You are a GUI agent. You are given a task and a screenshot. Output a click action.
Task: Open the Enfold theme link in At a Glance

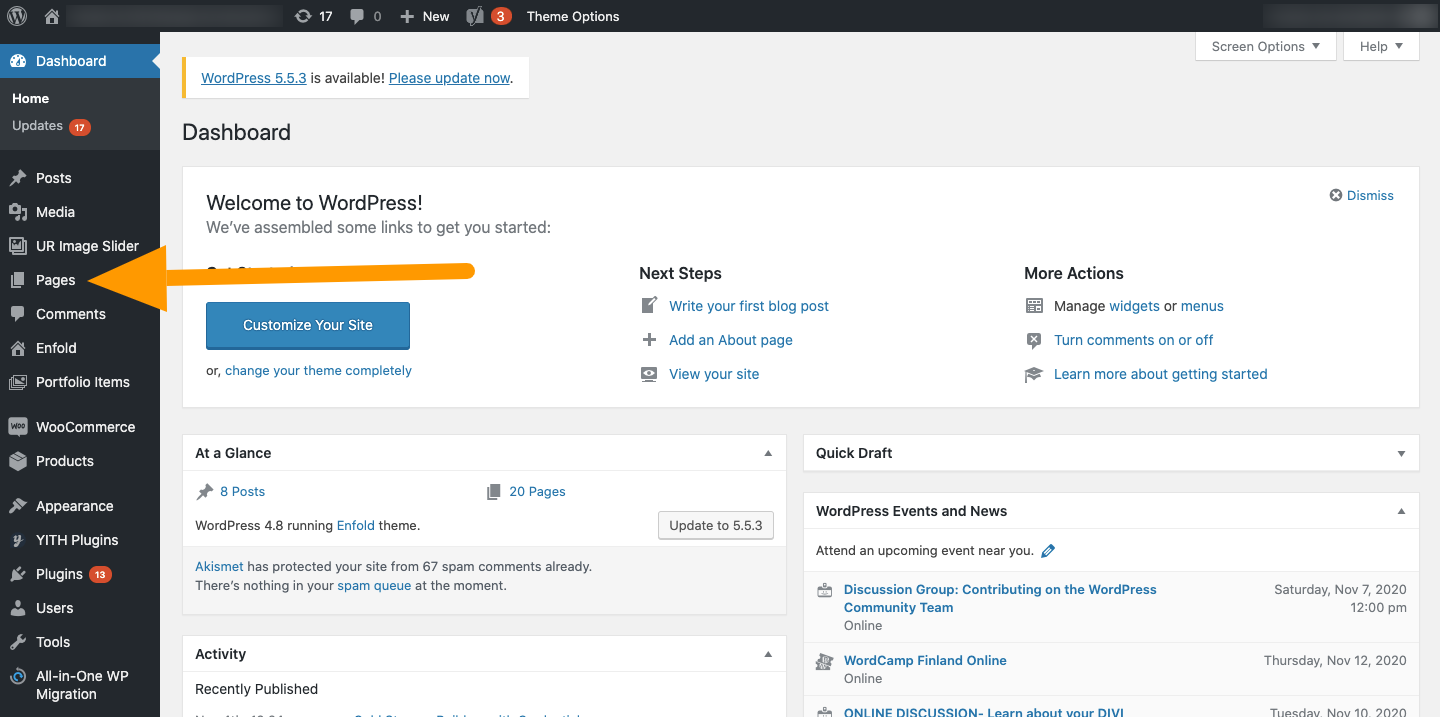coord(356,525)
